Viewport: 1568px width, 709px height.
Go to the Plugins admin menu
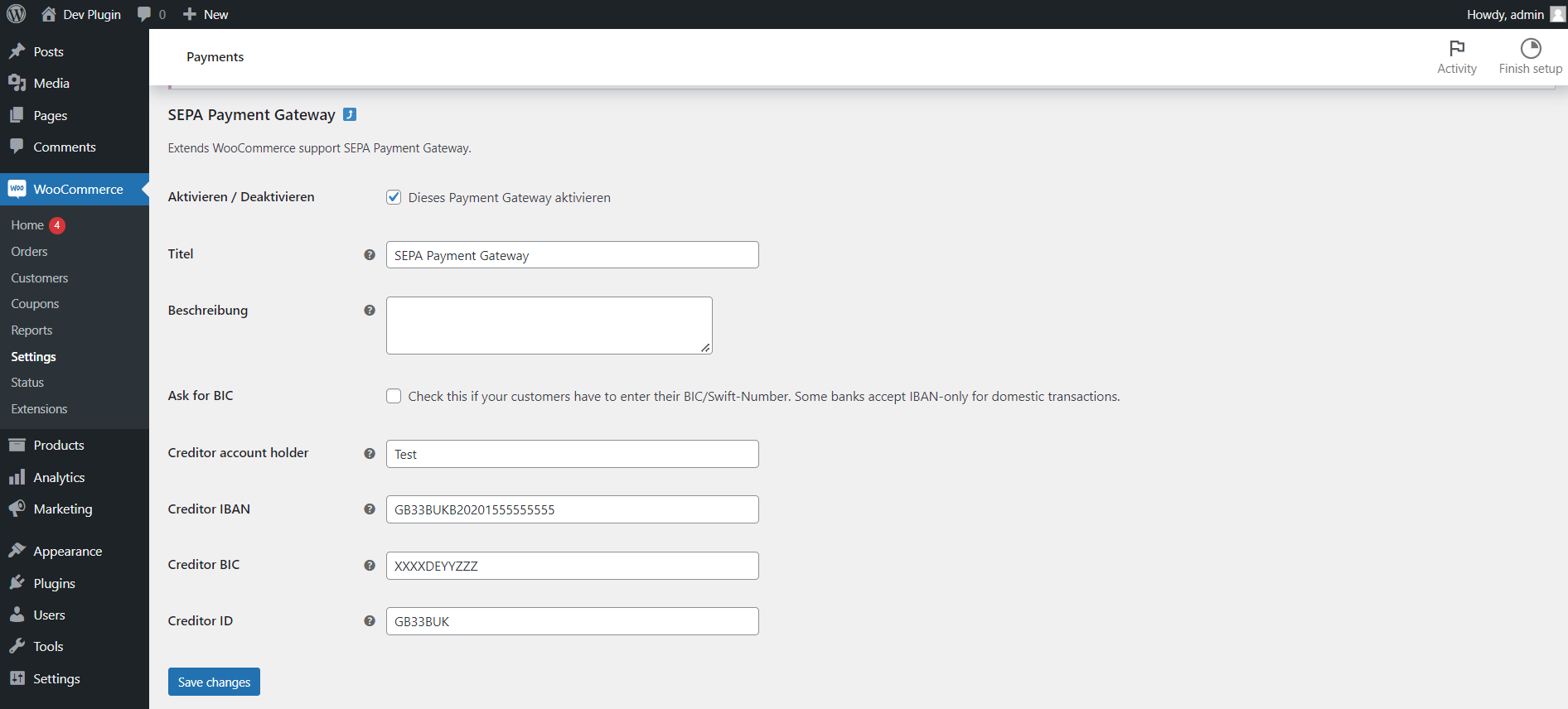coord(54,583)
